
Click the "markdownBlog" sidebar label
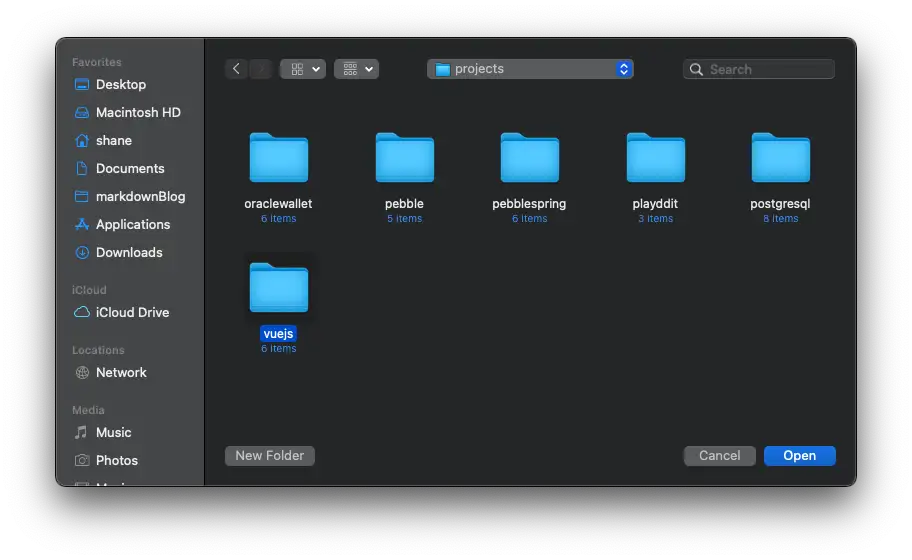point(141,197)
